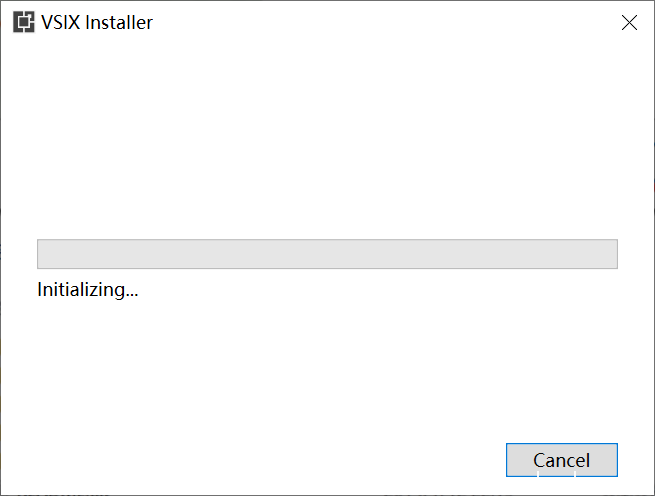
Task: Click the installation progress bar
Action: pos(327,254)
